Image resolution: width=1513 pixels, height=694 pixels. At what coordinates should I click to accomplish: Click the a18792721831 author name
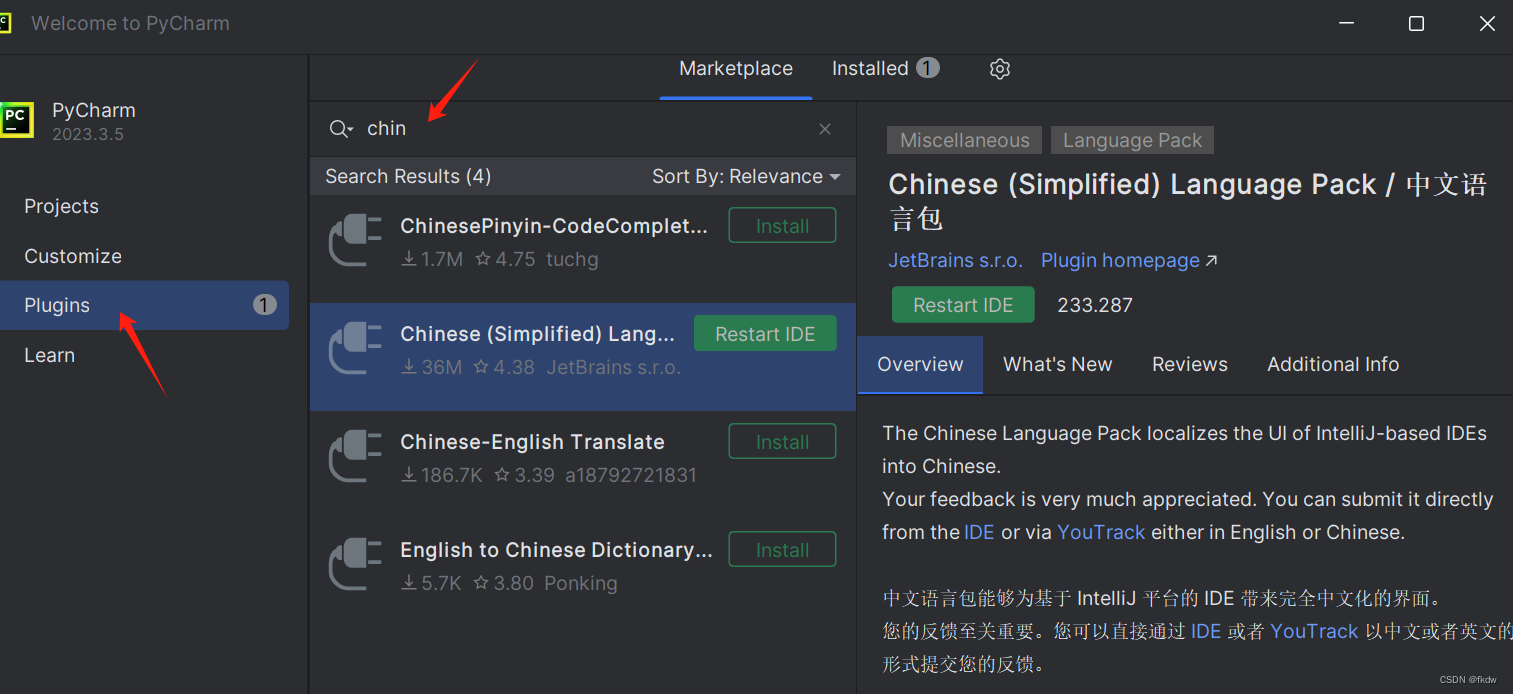click(x=631, y=475)
